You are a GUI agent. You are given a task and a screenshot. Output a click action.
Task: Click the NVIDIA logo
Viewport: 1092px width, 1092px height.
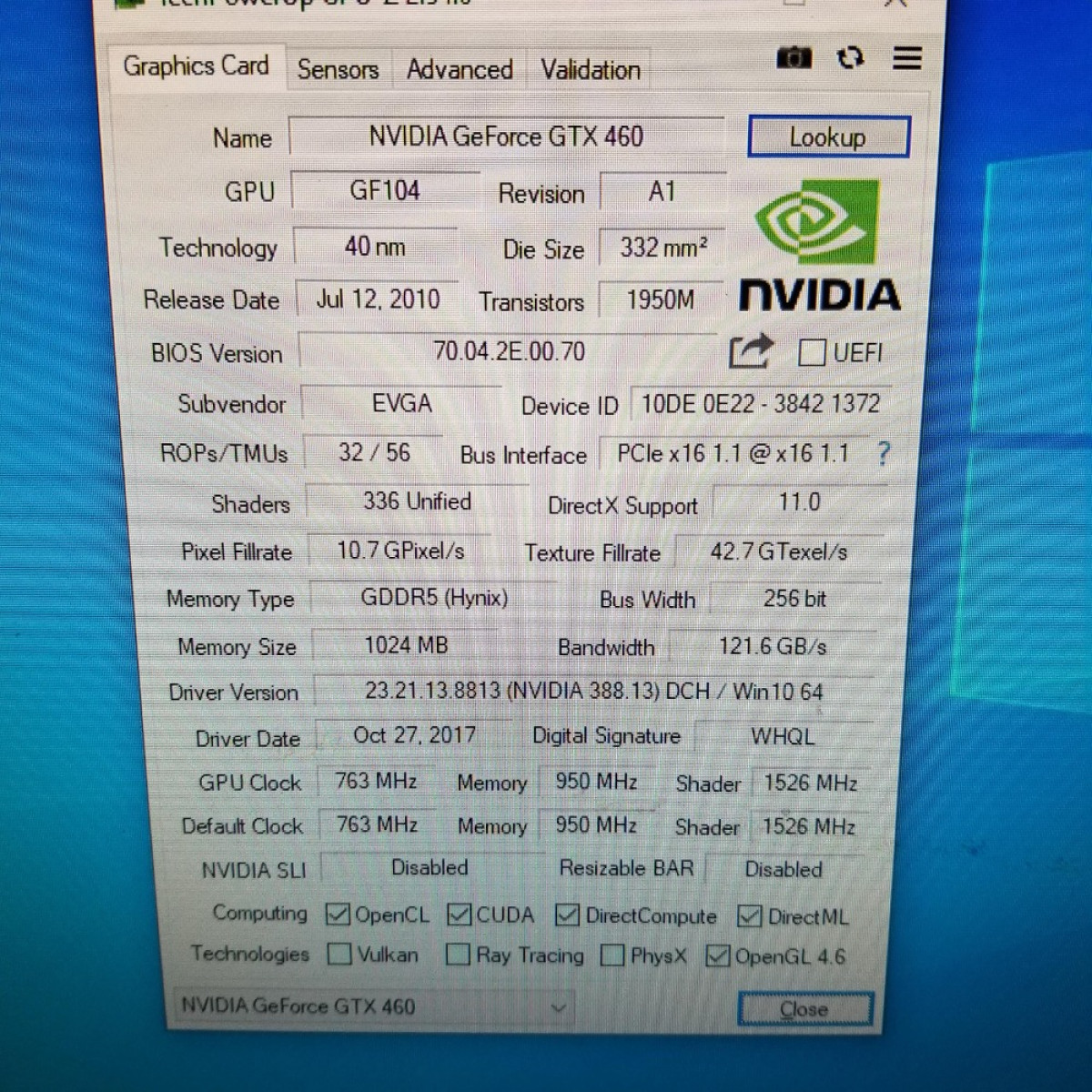(x=818, y=248)
